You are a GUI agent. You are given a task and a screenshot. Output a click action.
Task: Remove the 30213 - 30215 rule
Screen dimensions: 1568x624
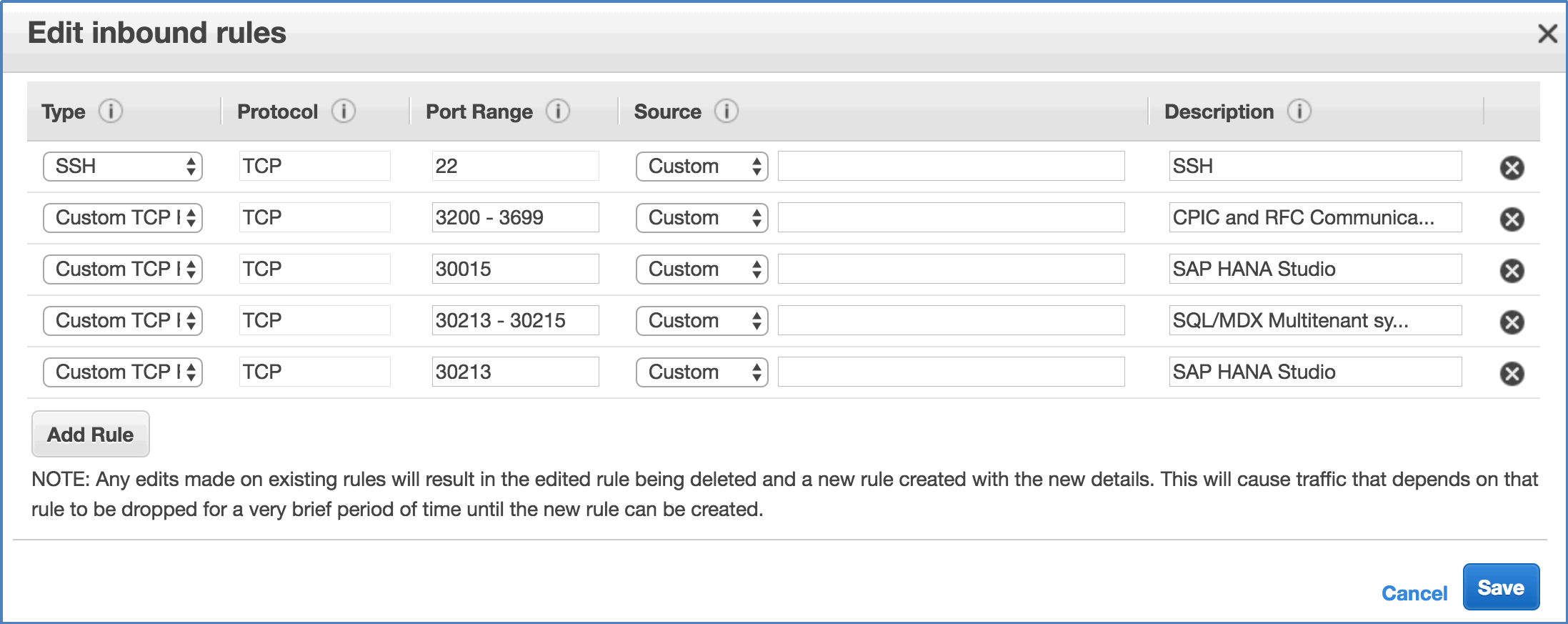[x=1512, y=322]
